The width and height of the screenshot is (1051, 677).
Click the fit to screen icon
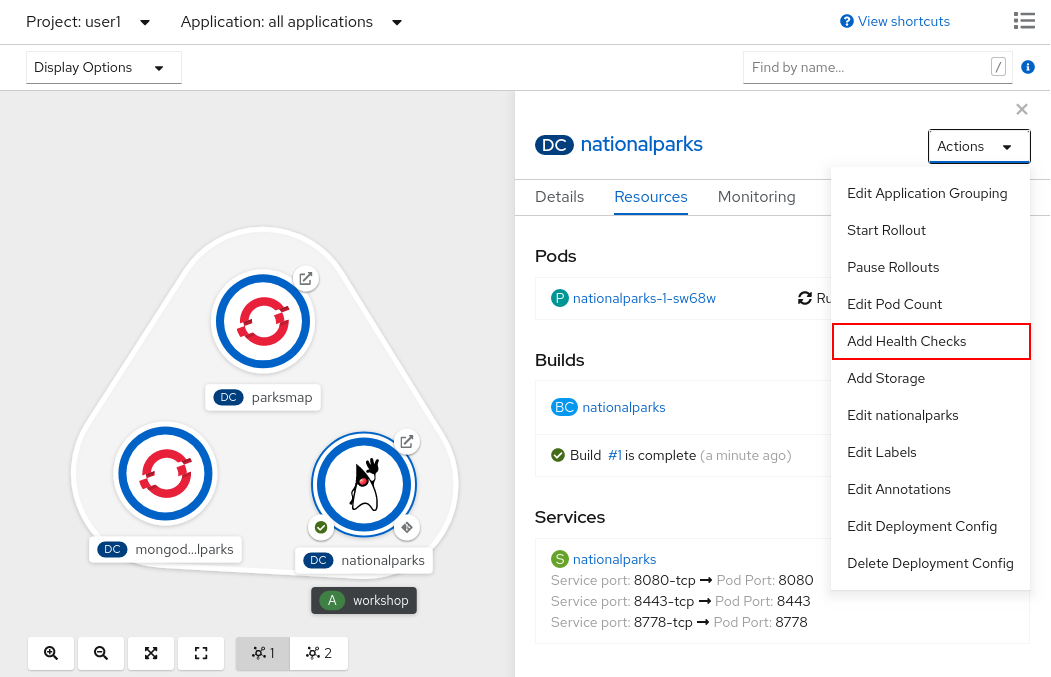(151, 653)
